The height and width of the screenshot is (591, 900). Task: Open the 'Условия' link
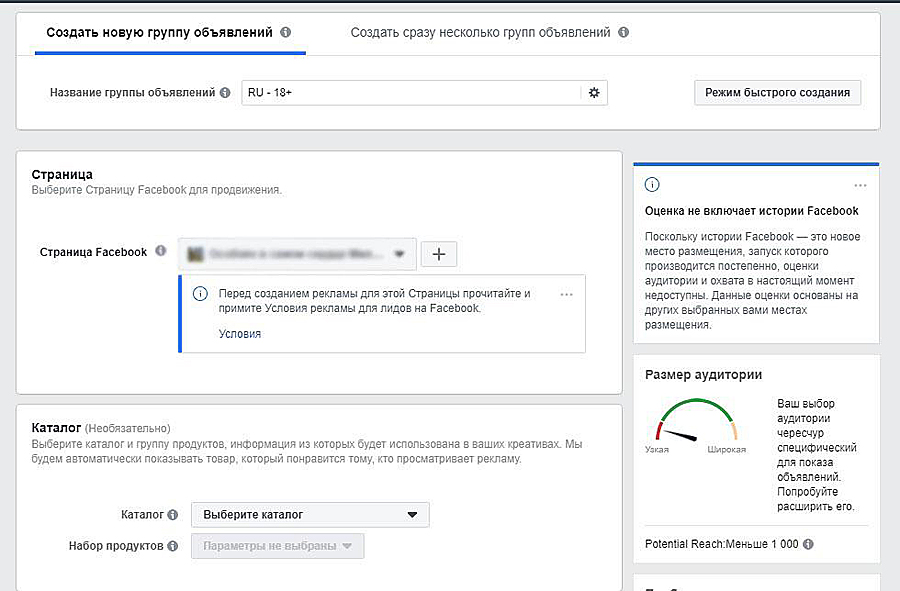click(x=240, y=334)
